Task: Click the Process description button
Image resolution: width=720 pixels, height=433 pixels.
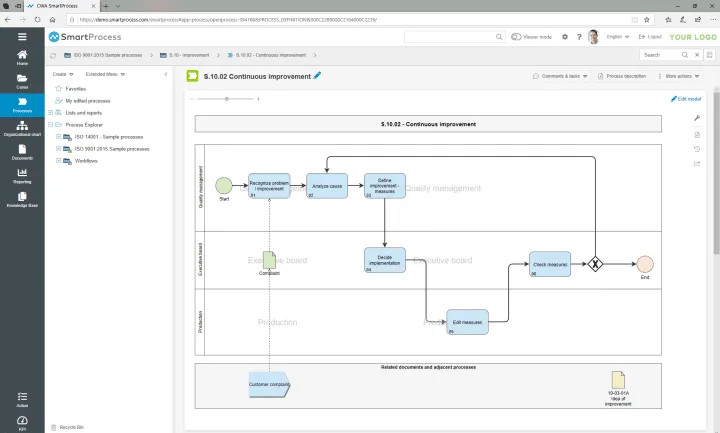Action: [x=622, y=76]
